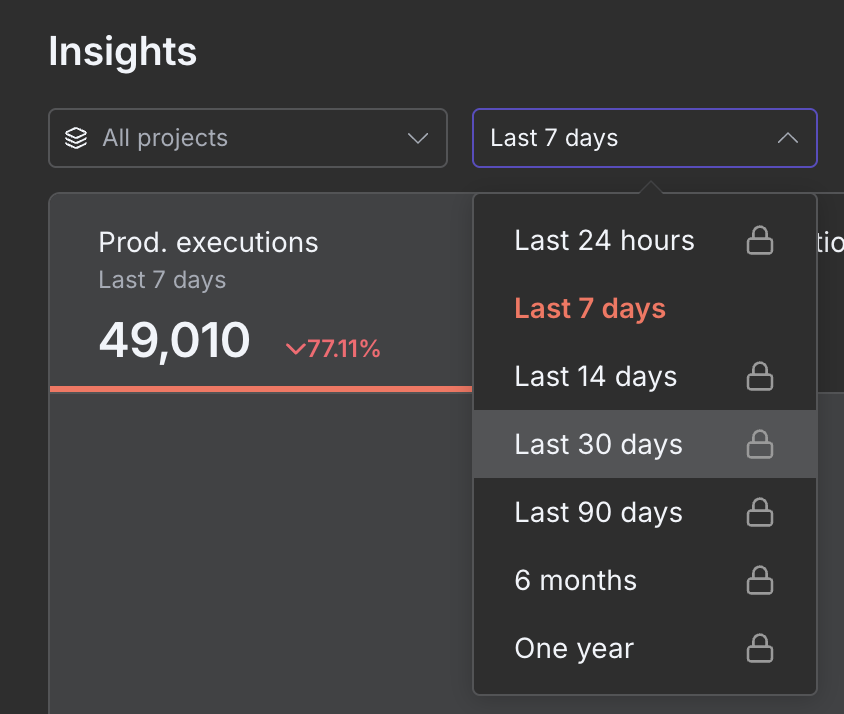The height and width of the screenshot is (714, 844).
Task: Click the lock icon beside Last 14 days
Action: 760,376
